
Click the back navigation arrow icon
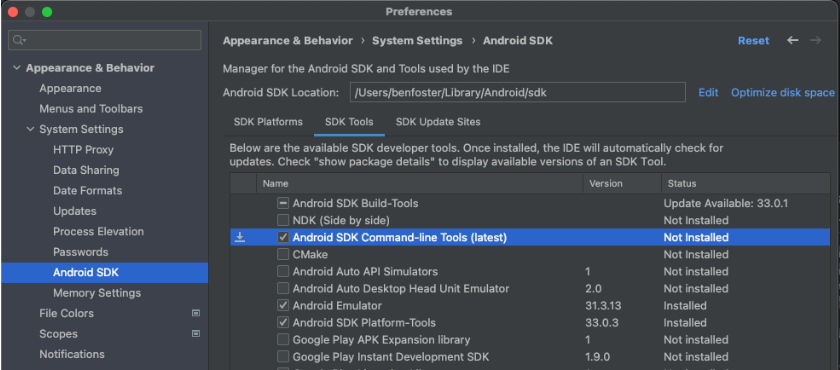[792, 41]
